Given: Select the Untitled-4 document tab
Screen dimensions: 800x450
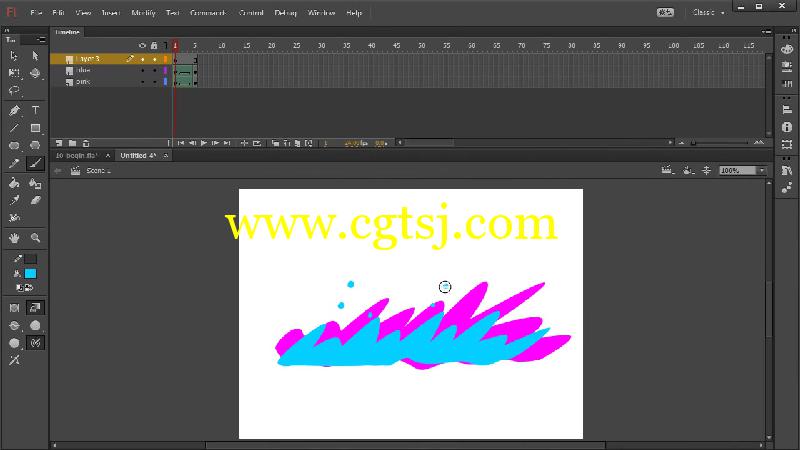Looking at the screenshot, I should (138, 156).
